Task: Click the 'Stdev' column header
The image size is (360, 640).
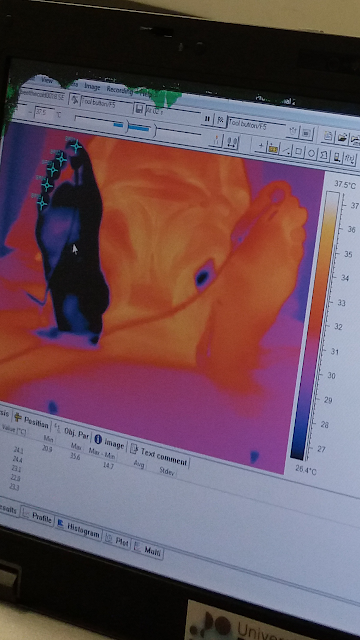Action: click(167, 470)
